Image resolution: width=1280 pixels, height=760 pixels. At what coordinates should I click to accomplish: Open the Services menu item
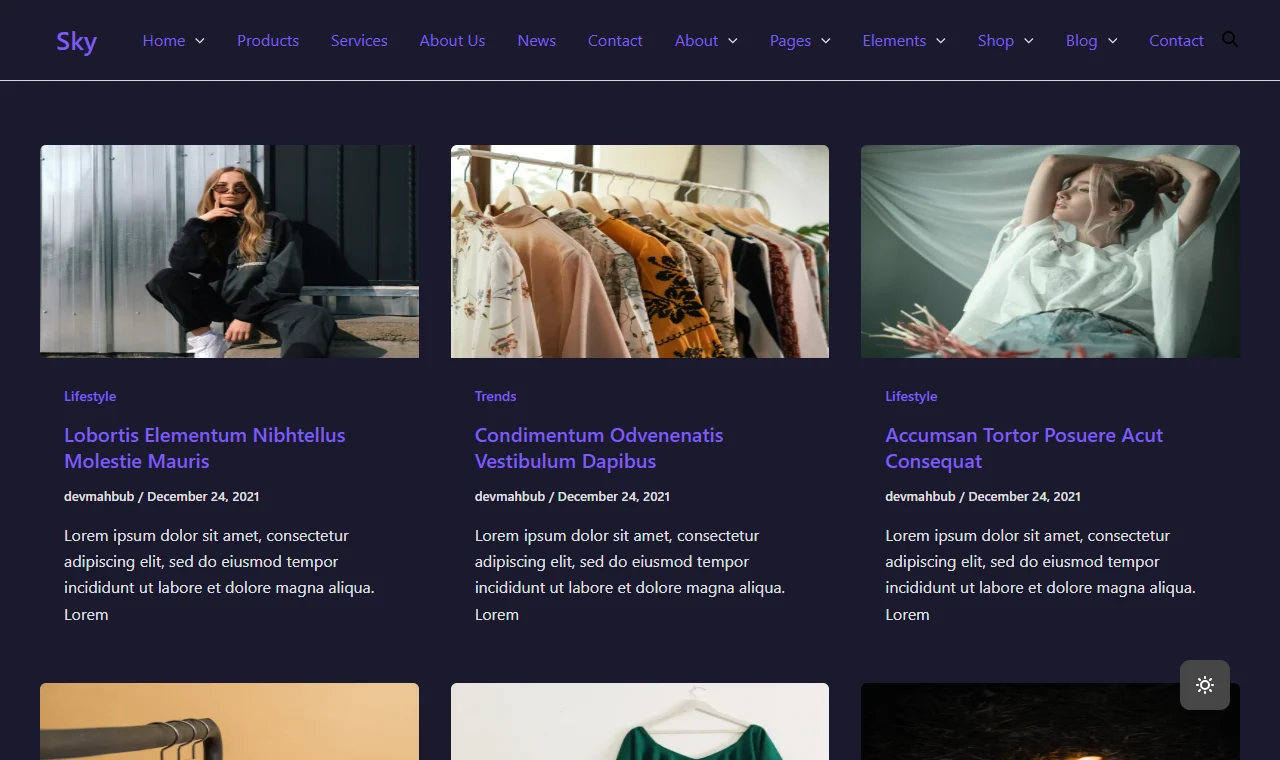coord(359,41)
